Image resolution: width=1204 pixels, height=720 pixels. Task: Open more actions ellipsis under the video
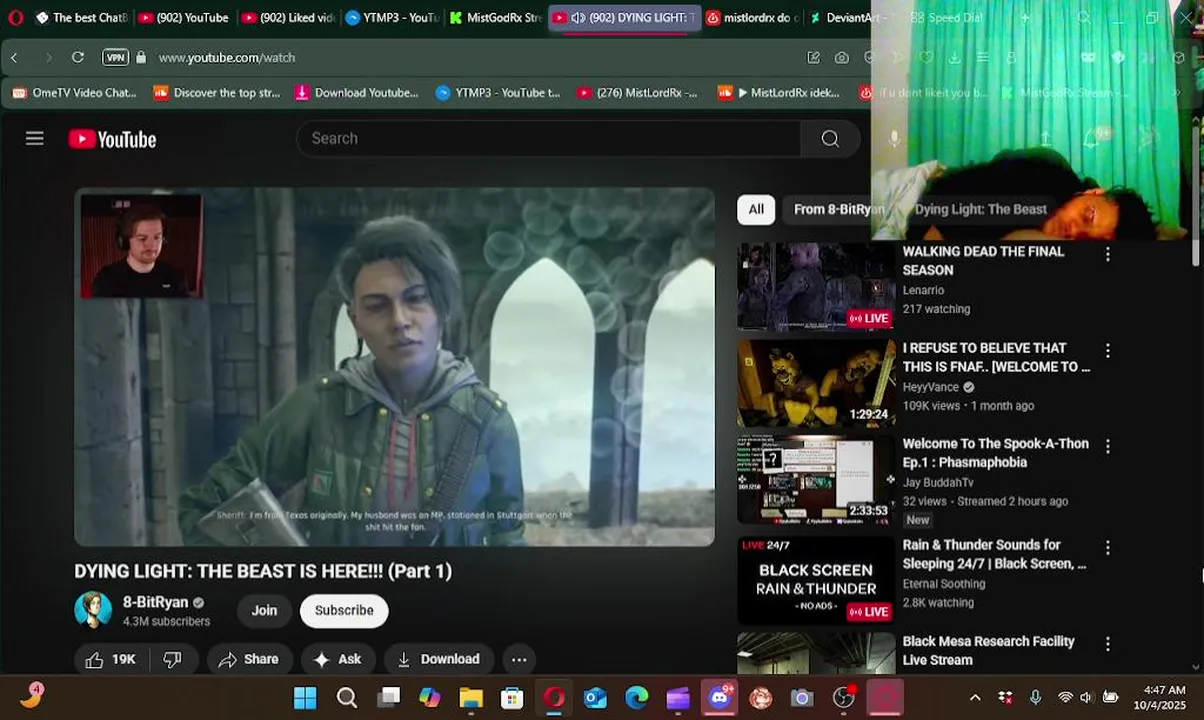pos(519,659)
